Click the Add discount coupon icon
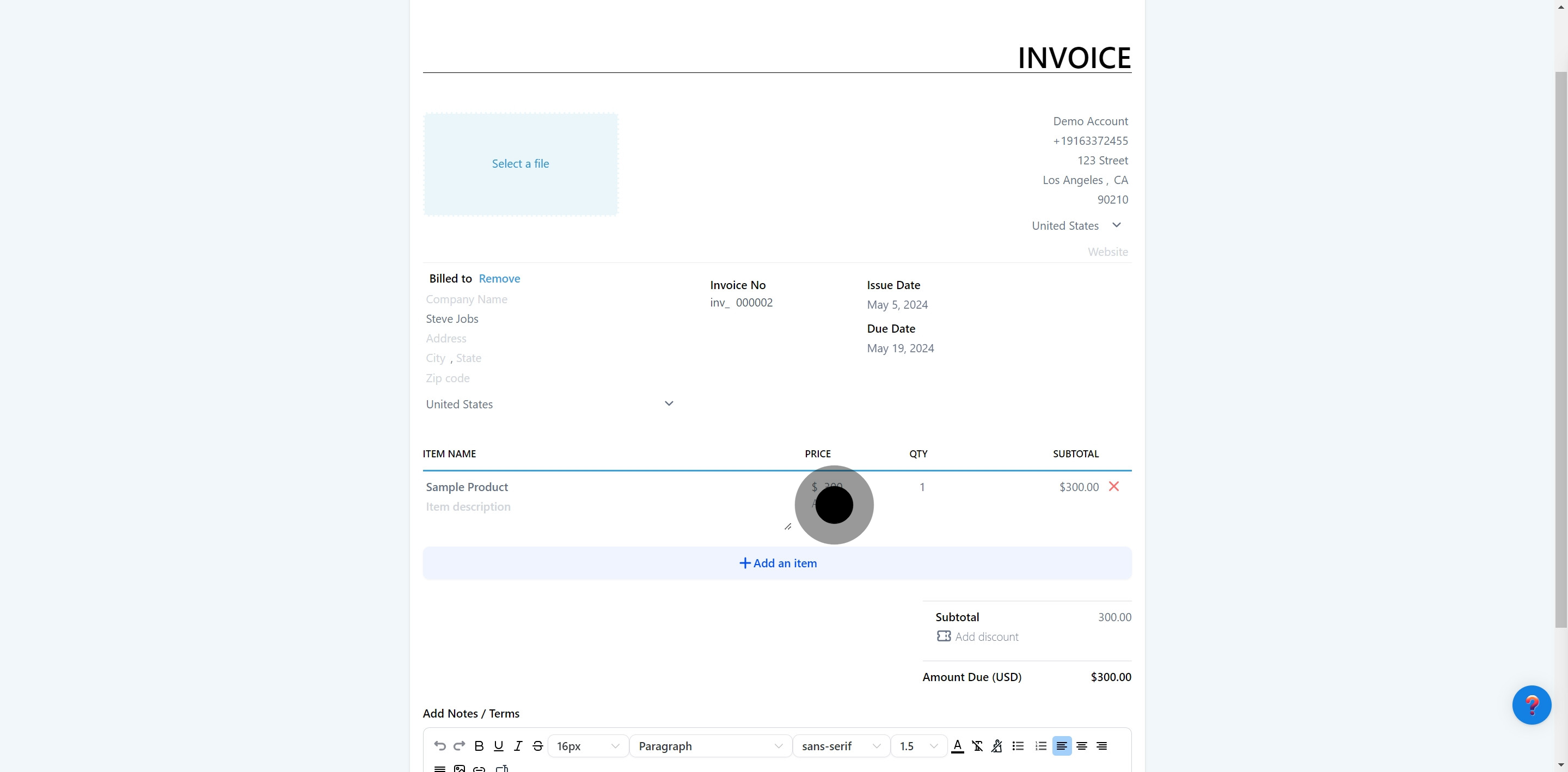The height and width of the screenshot is (772, 1568). click(x=944, y=636)
